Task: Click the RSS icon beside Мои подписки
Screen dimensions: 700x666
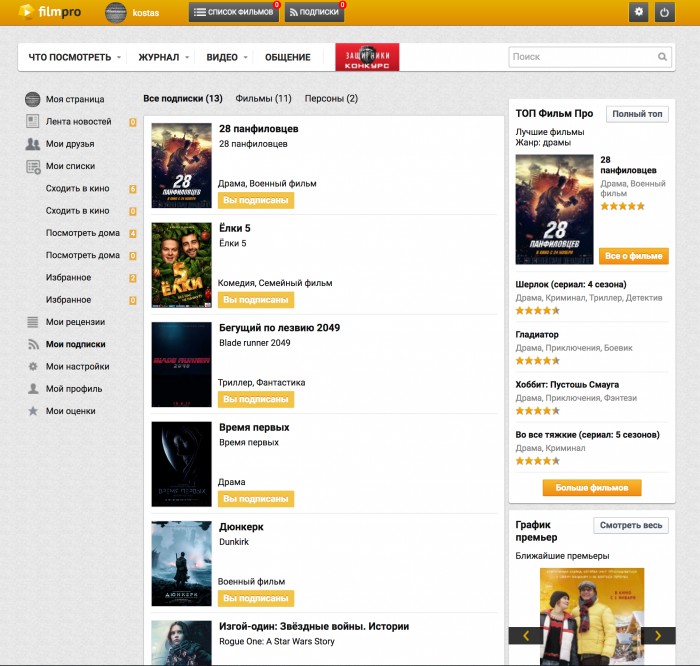Action: click(33, 344)
